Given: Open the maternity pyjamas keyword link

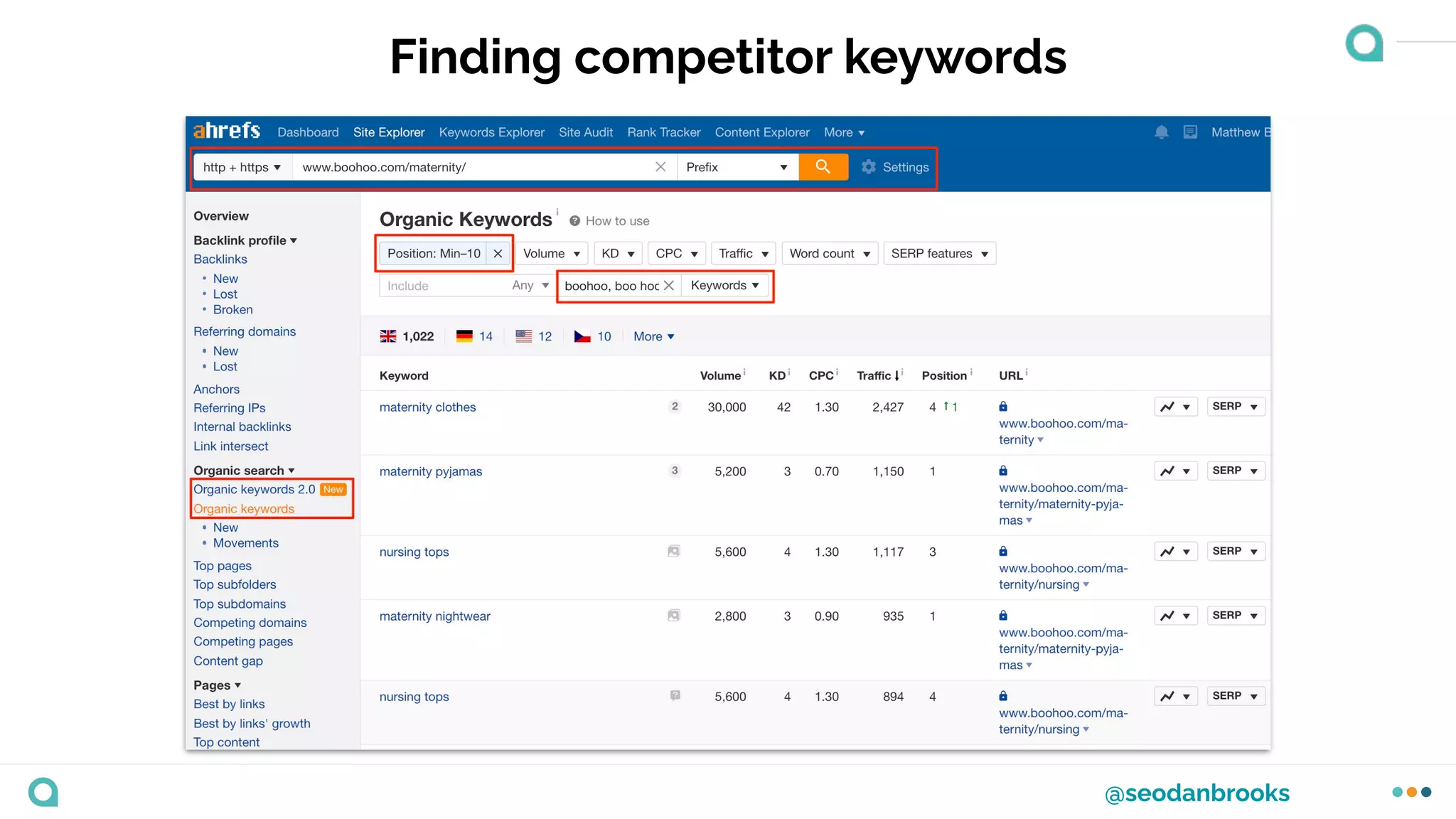Looking at the screenshot, I should 431,471.
